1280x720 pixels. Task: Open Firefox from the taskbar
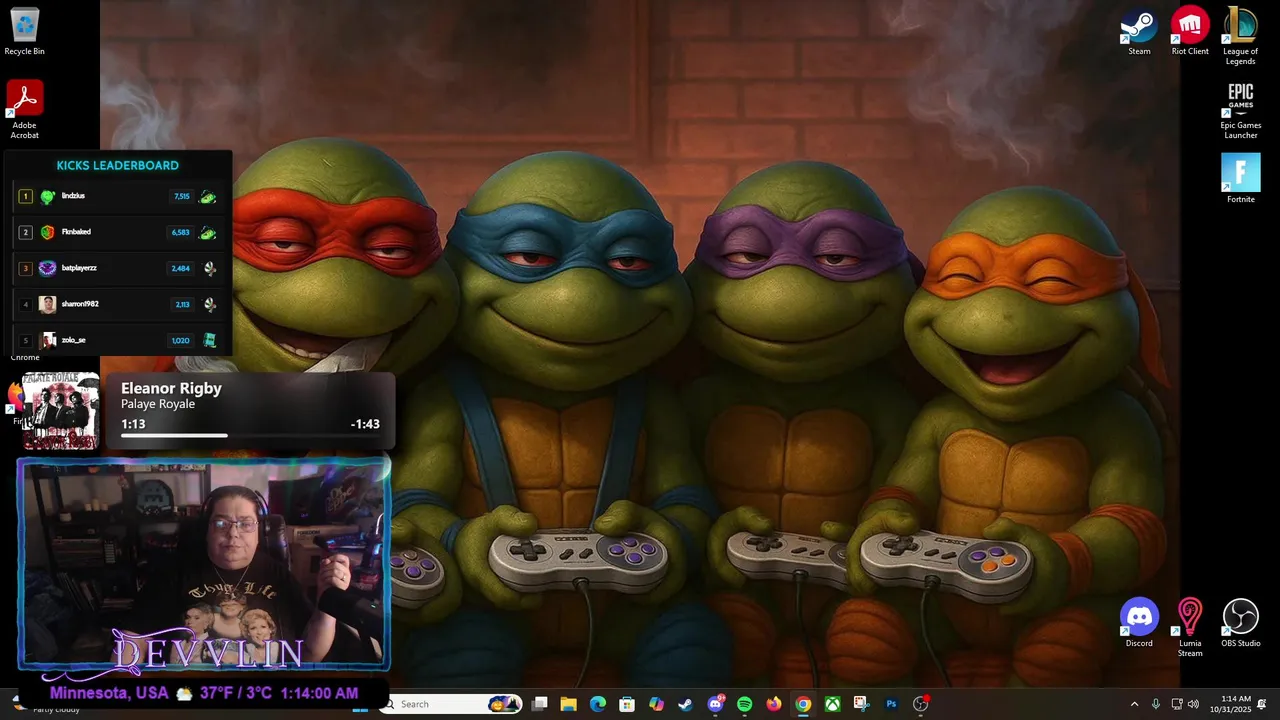click(774, 704)
